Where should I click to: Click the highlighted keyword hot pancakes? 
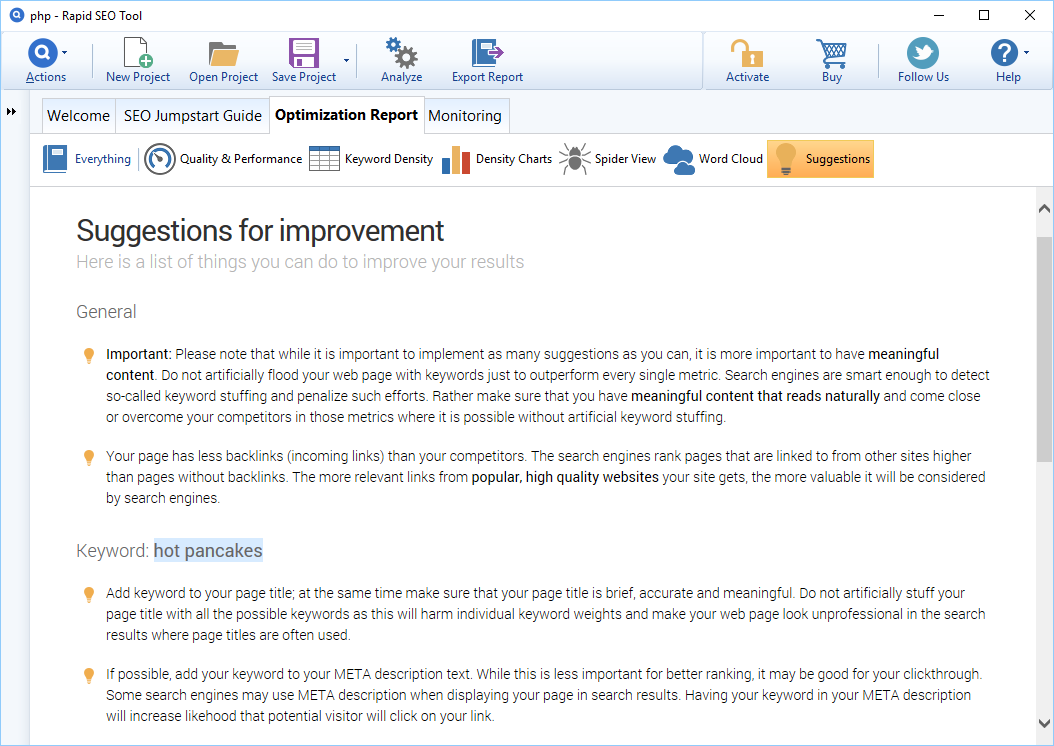click(x=208, y=551)
